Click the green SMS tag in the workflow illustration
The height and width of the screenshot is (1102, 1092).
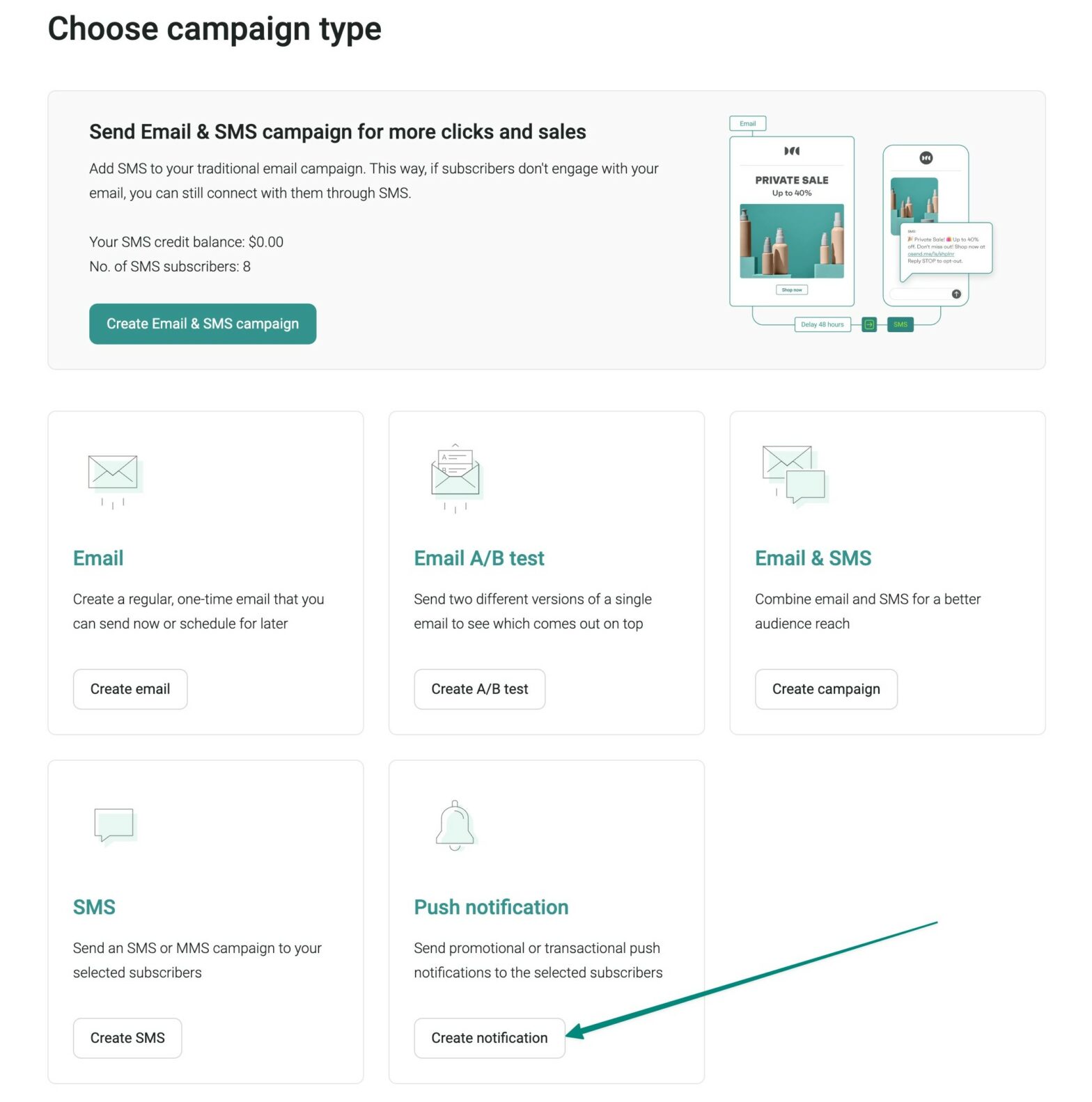click(x=900, y=324)
